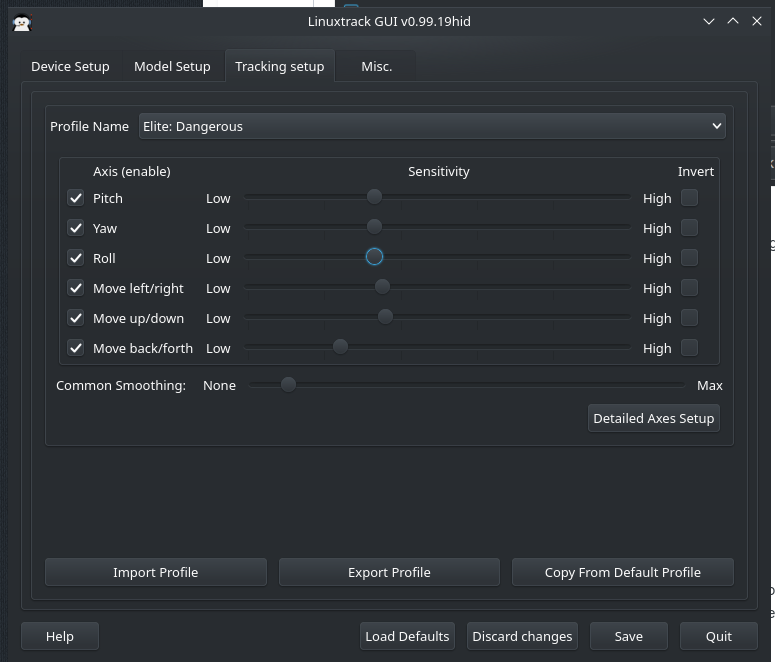
Task: Uncheck the Yaw axis enable box
Action: click(76, 228)
